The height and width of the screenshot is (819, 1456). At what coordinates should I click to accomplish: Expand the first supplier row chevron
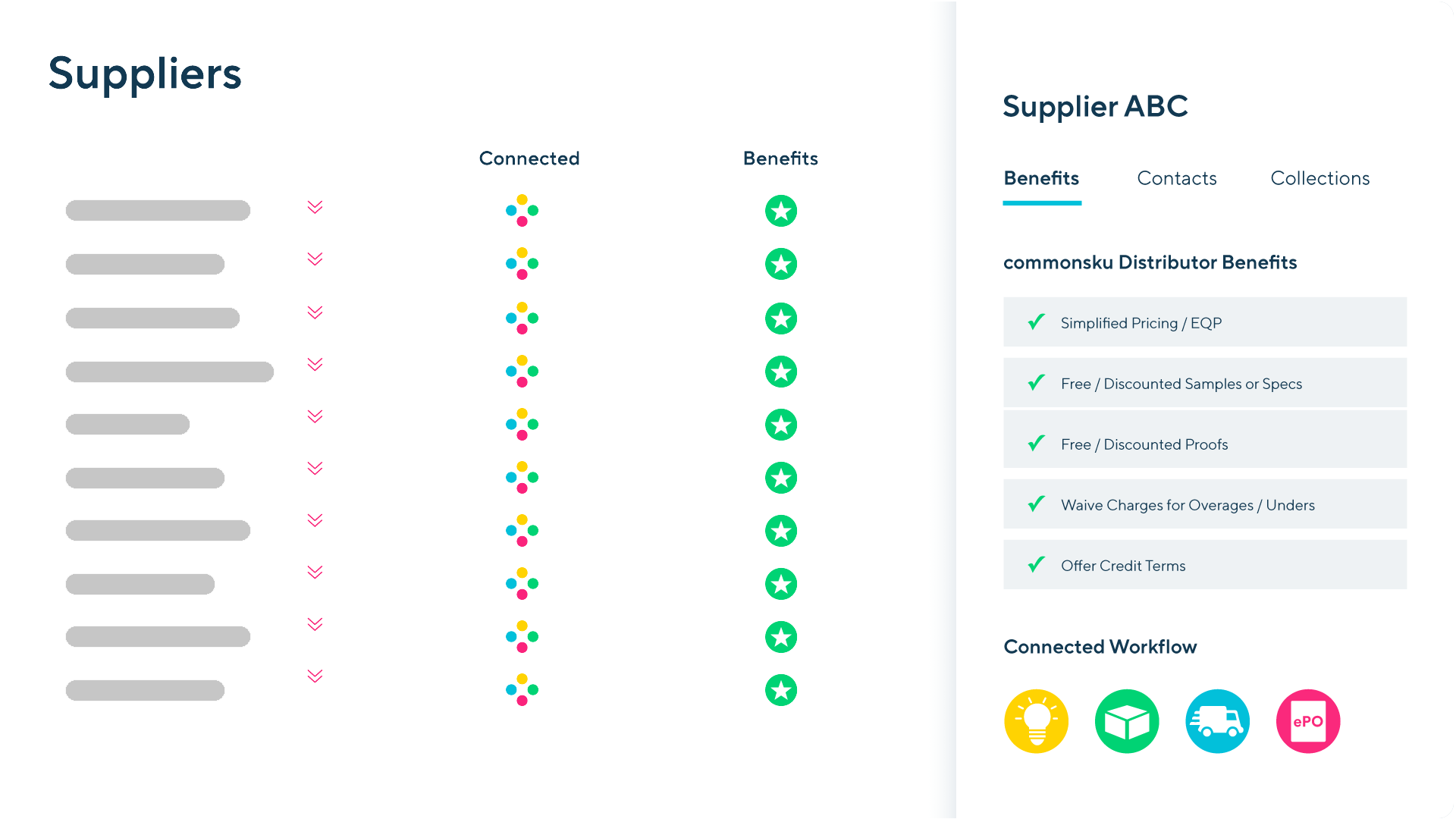click(x=315, y=207)
